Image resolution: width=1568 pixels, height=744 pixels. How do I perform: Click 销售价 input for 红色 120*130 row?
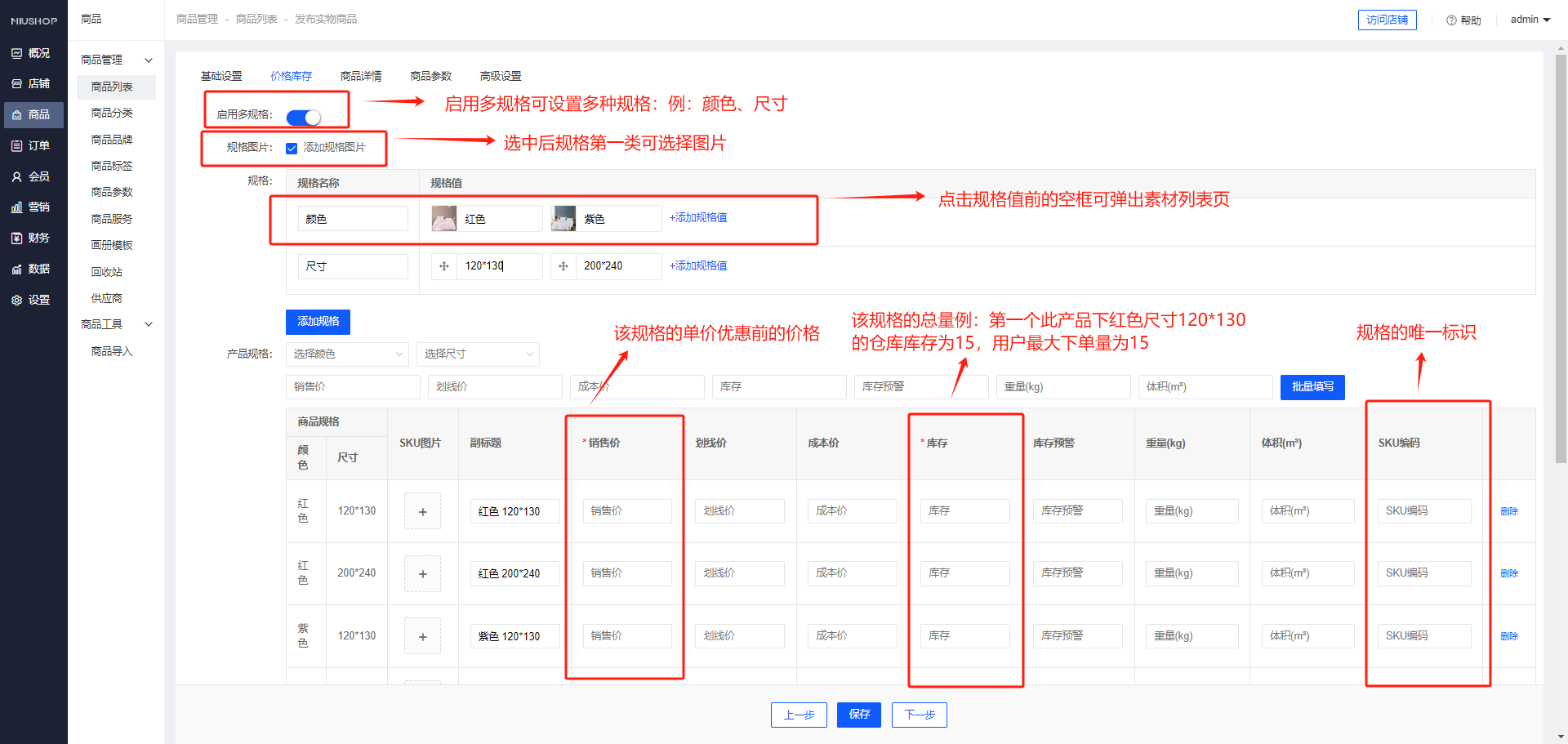coord(627,511)
